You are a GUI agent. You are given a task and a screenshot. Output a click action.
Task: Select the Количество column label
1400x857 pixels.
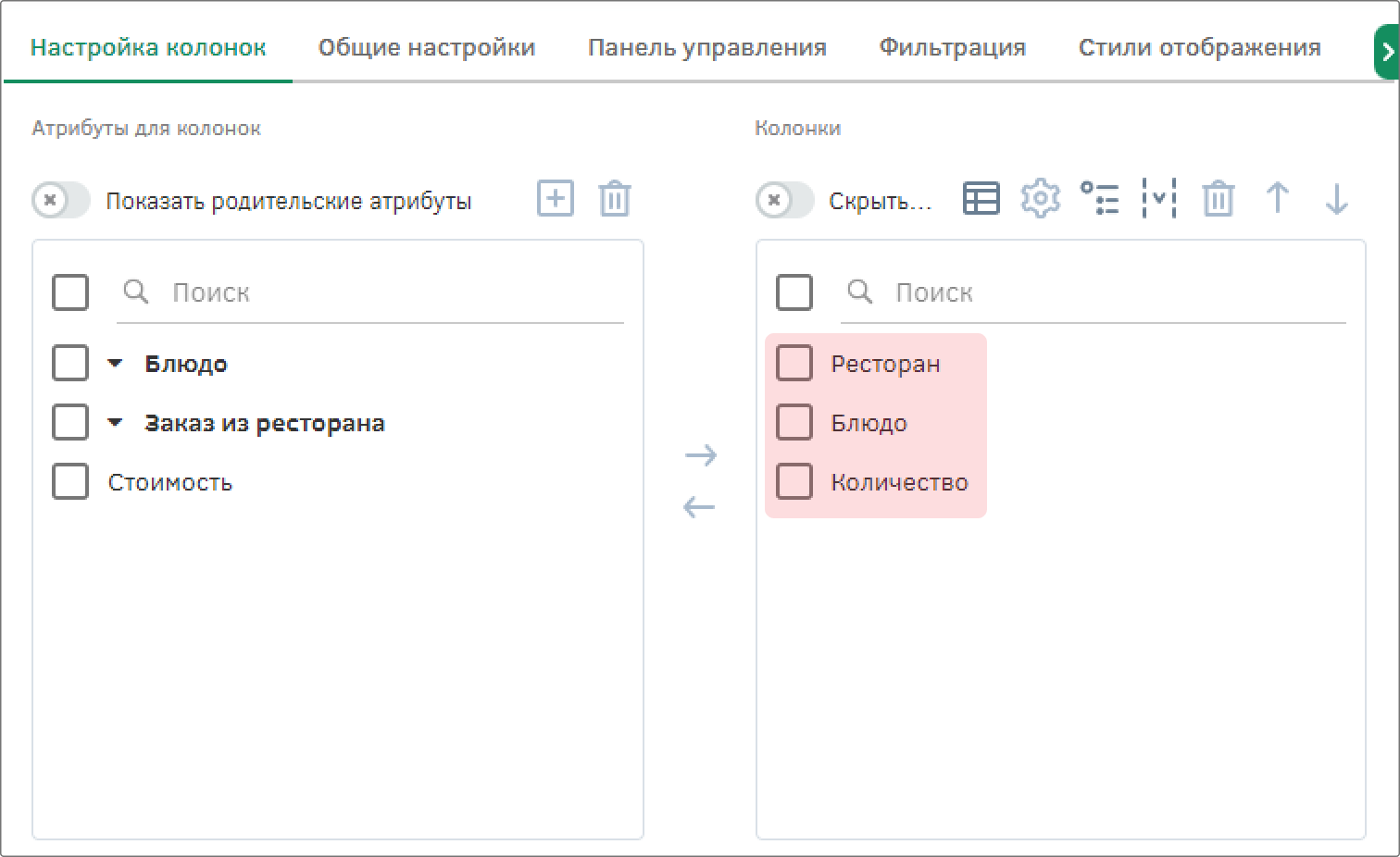[x=899, y=483]
